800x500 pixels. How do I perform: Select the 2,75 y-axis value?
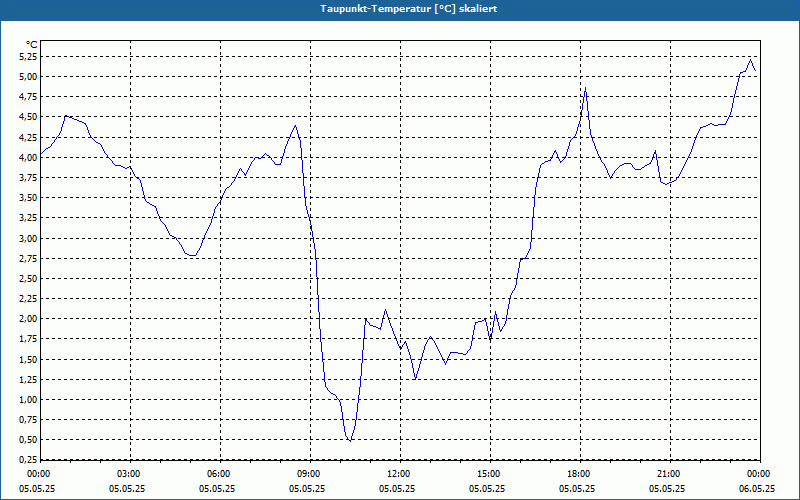point(27,259)
